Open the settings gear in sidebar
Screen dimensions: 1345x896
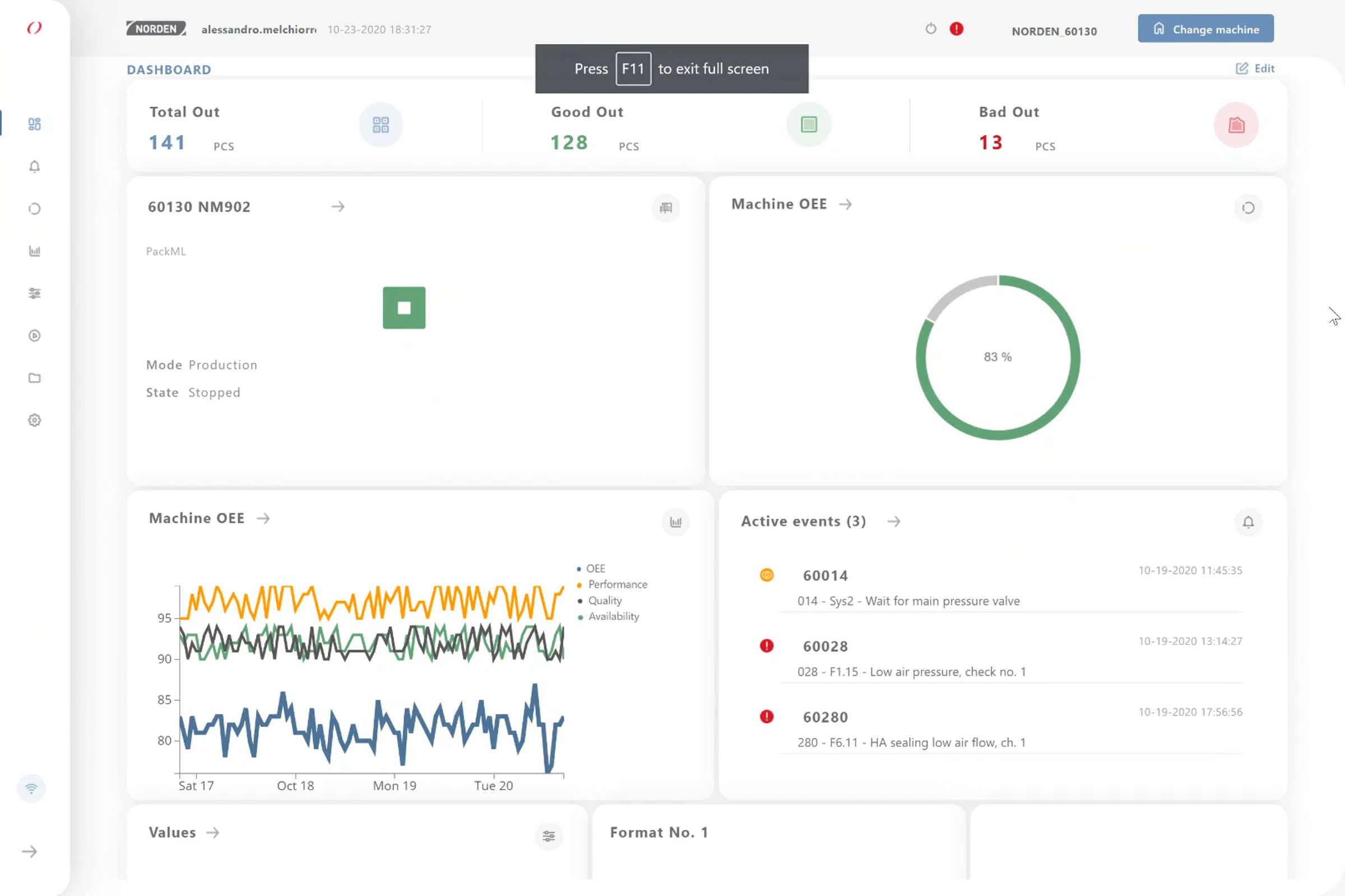pos(34,420)
